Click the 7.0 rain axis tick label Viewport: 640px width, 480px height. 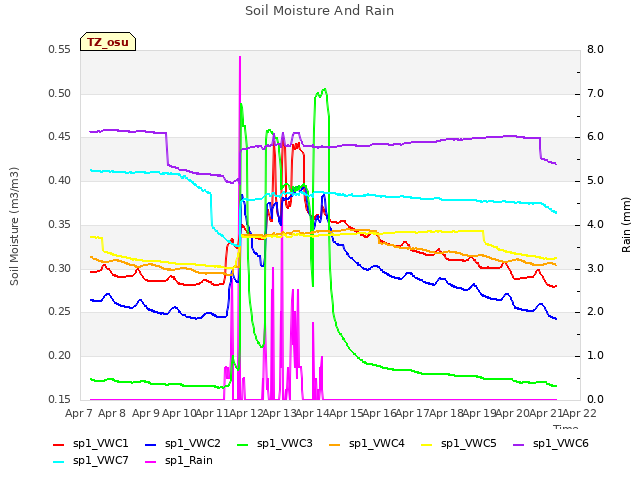[595, 93]
